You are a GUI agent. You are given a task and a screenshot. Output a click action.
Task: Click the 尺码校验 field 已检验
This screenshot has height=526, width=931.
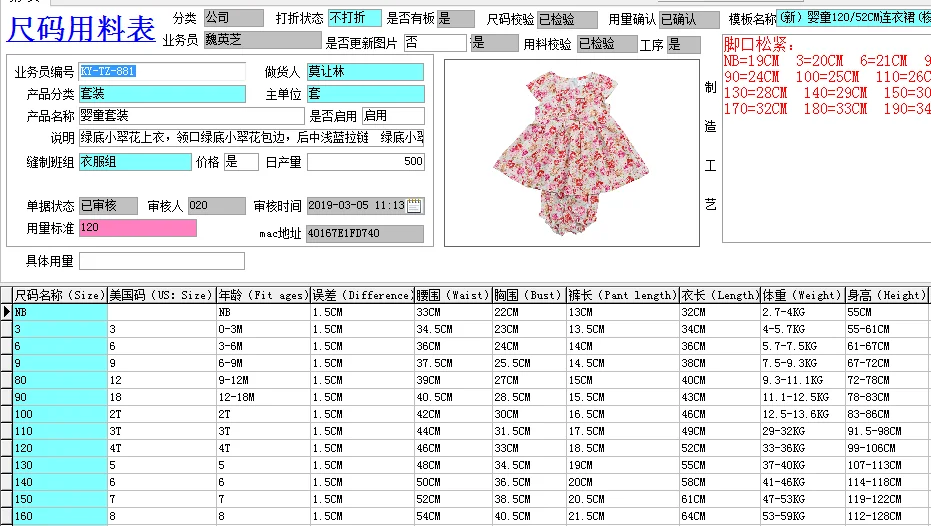567,20
